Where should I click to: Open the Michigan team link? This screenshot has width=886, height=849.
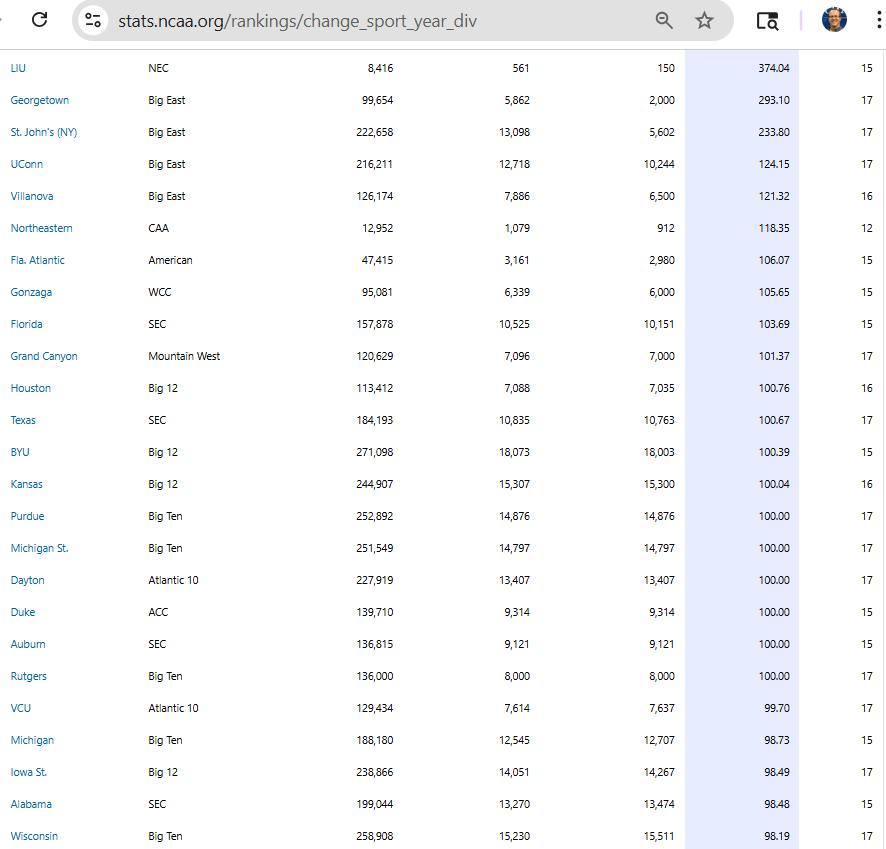(32, 741)
